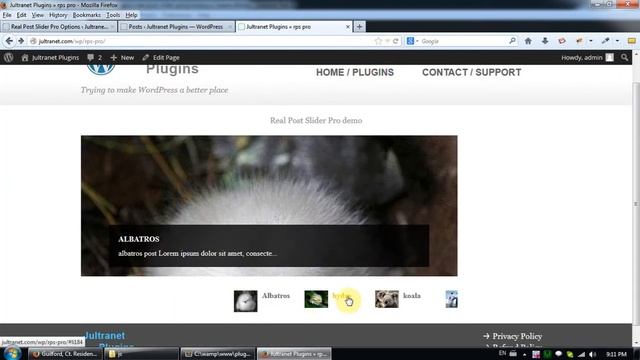This screenshot has height=360, width=640.
Task: Select the frog thumbnail image
Action: click(316, 299)
